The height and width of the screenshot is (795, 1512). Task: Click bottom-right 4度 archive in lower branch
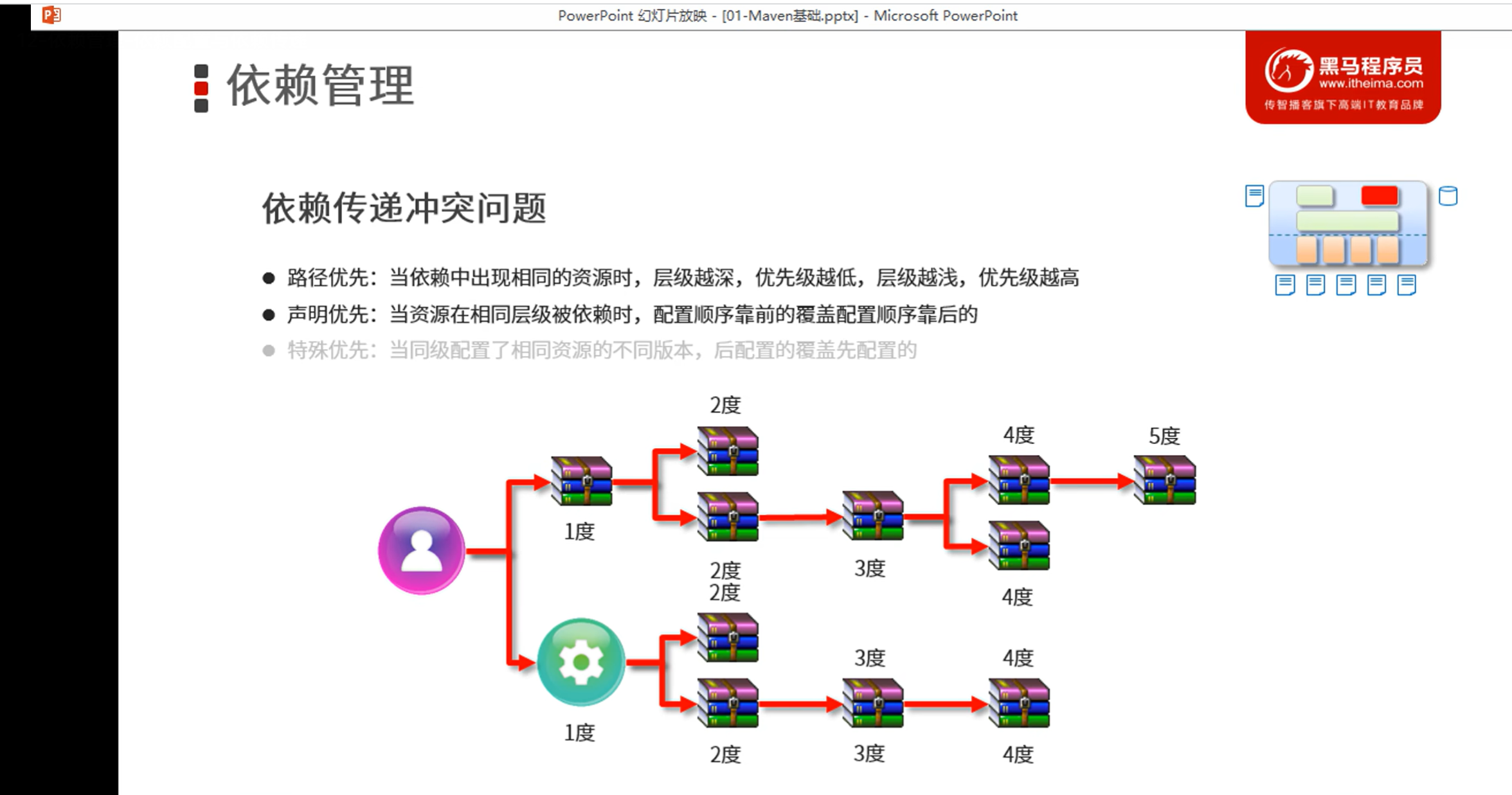pyautogui.click(x=1019, y=703)
